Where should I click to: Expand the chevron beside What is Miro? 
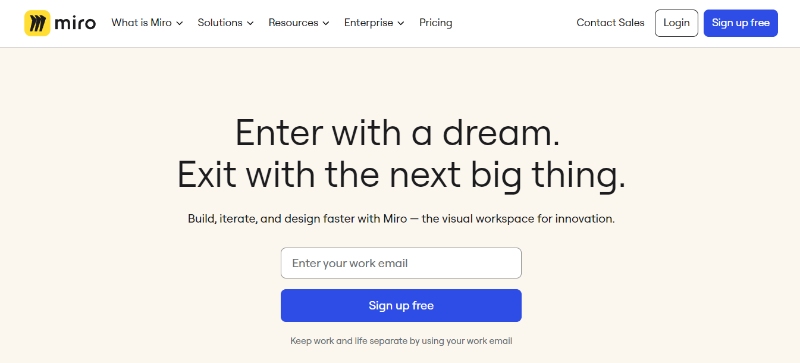click(x=179, y=23)
